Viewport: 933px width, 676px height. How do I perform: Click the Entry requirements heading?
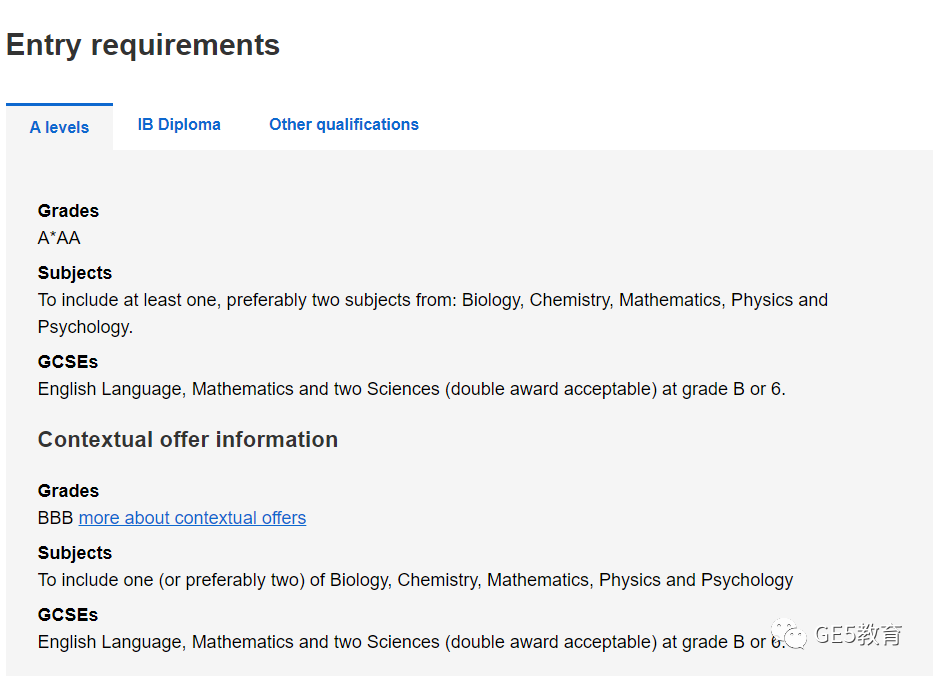(143, 45)
